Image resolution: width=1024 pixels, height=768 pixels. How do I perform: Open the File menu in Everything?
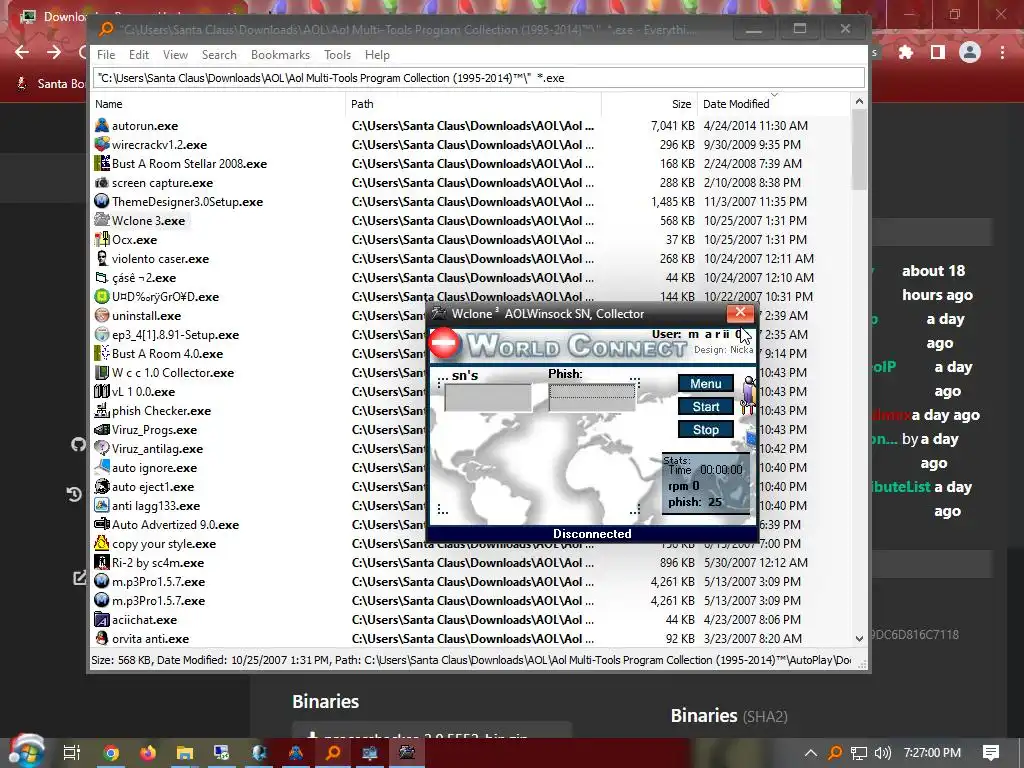point(106,55)
